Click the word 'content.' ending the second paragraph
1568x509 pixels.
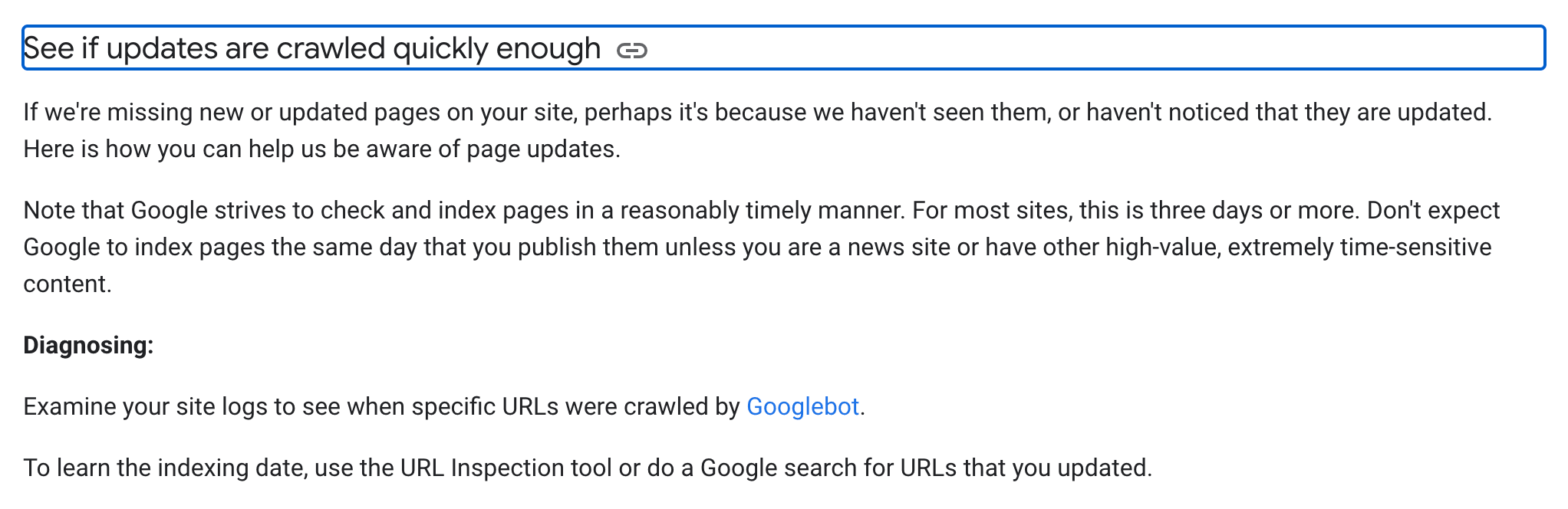click(x=68, y=284)
